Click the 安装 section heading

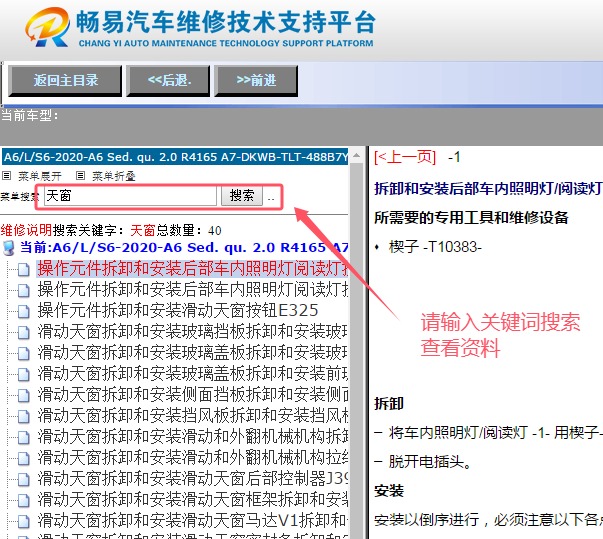389,491
